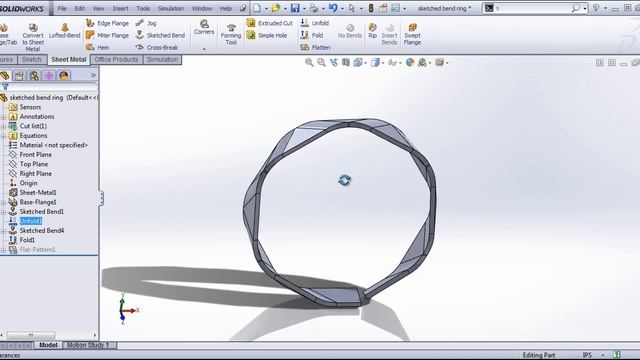Select Unfold1 in feature tree
Image resolution: width=640 pixels, height=360 pixels.
coord(31,221)
